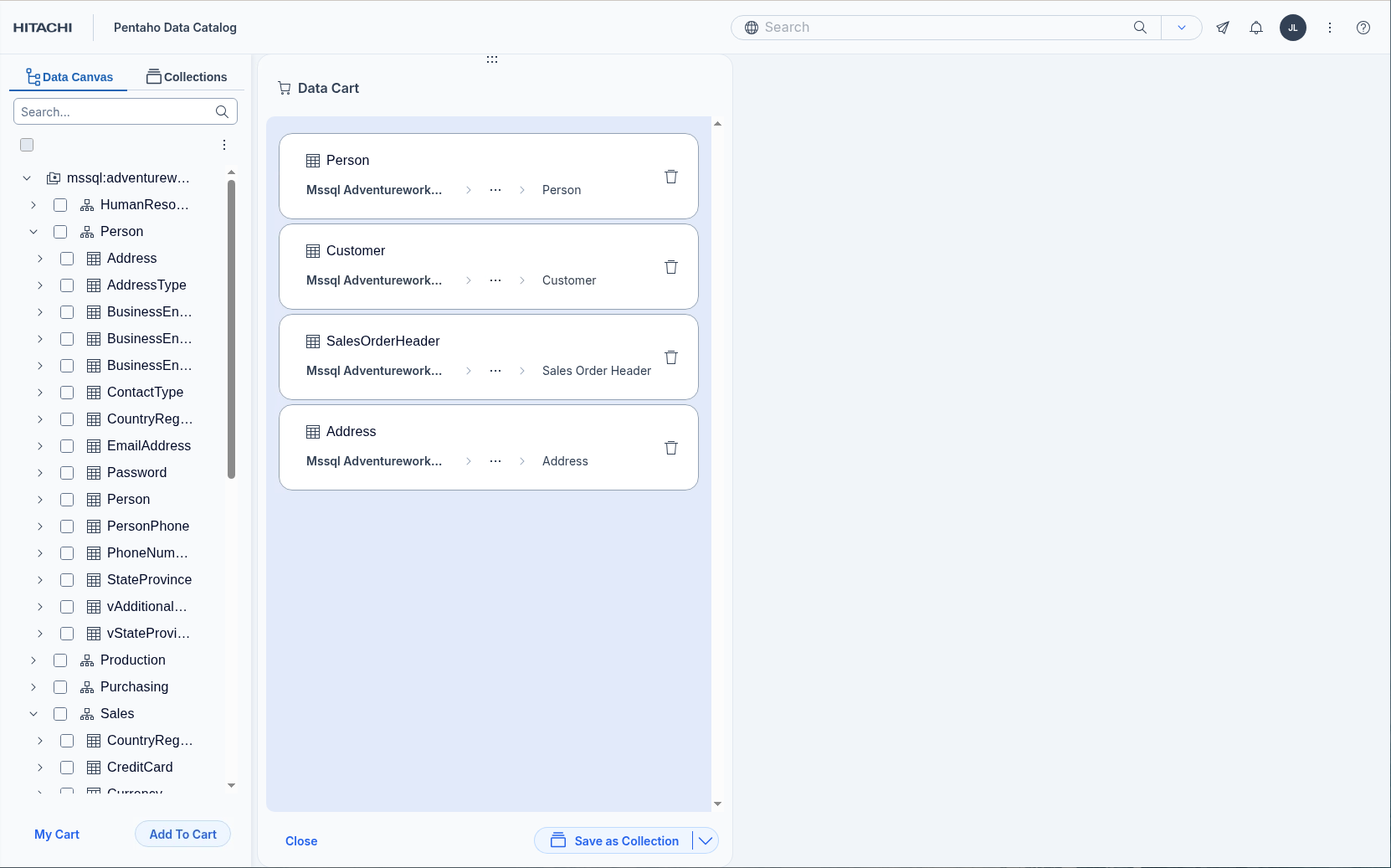Open the JL user avatar menu
Image resolution: width=1391 pixels, height=868 pixels.
pyautogui.click(x=1292, y=28)
